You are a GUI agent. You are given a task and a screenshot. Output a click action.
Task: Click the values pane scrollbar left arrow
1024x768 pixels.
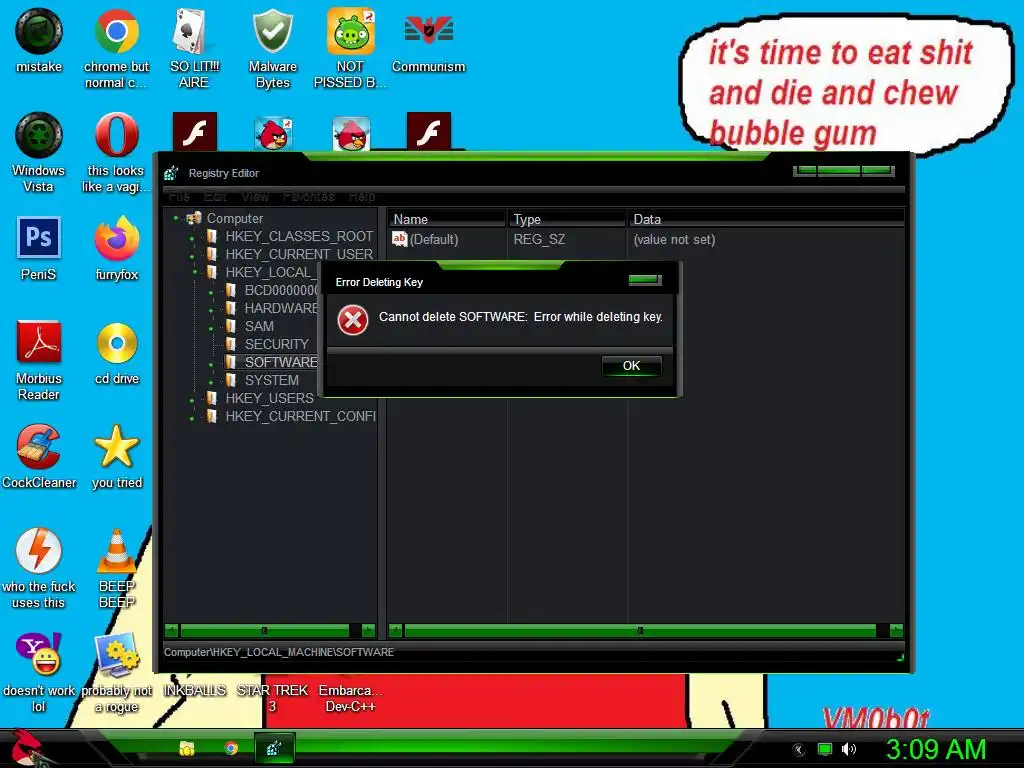(395, 630)
